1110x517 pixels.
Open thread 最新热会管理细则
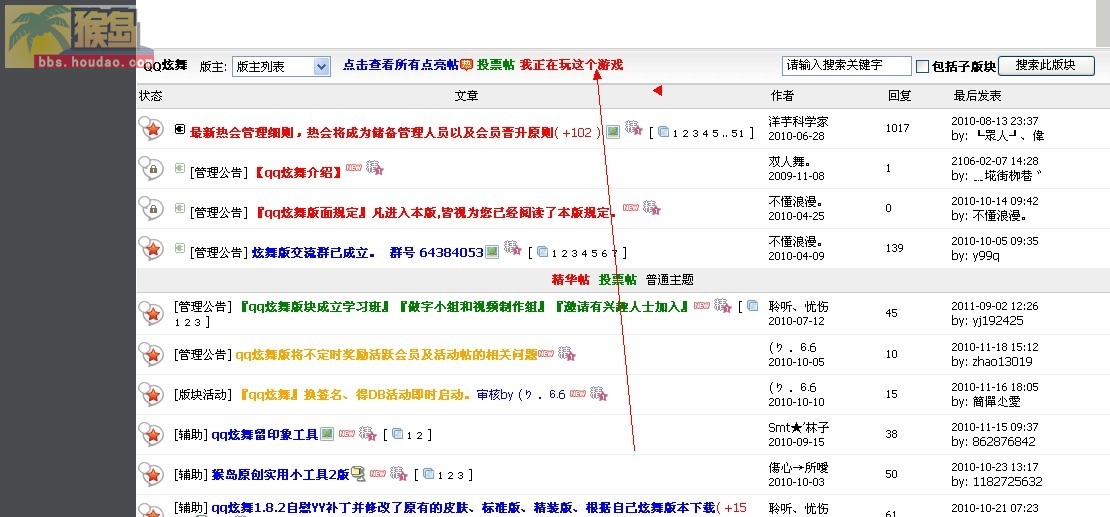pos(371,132)
